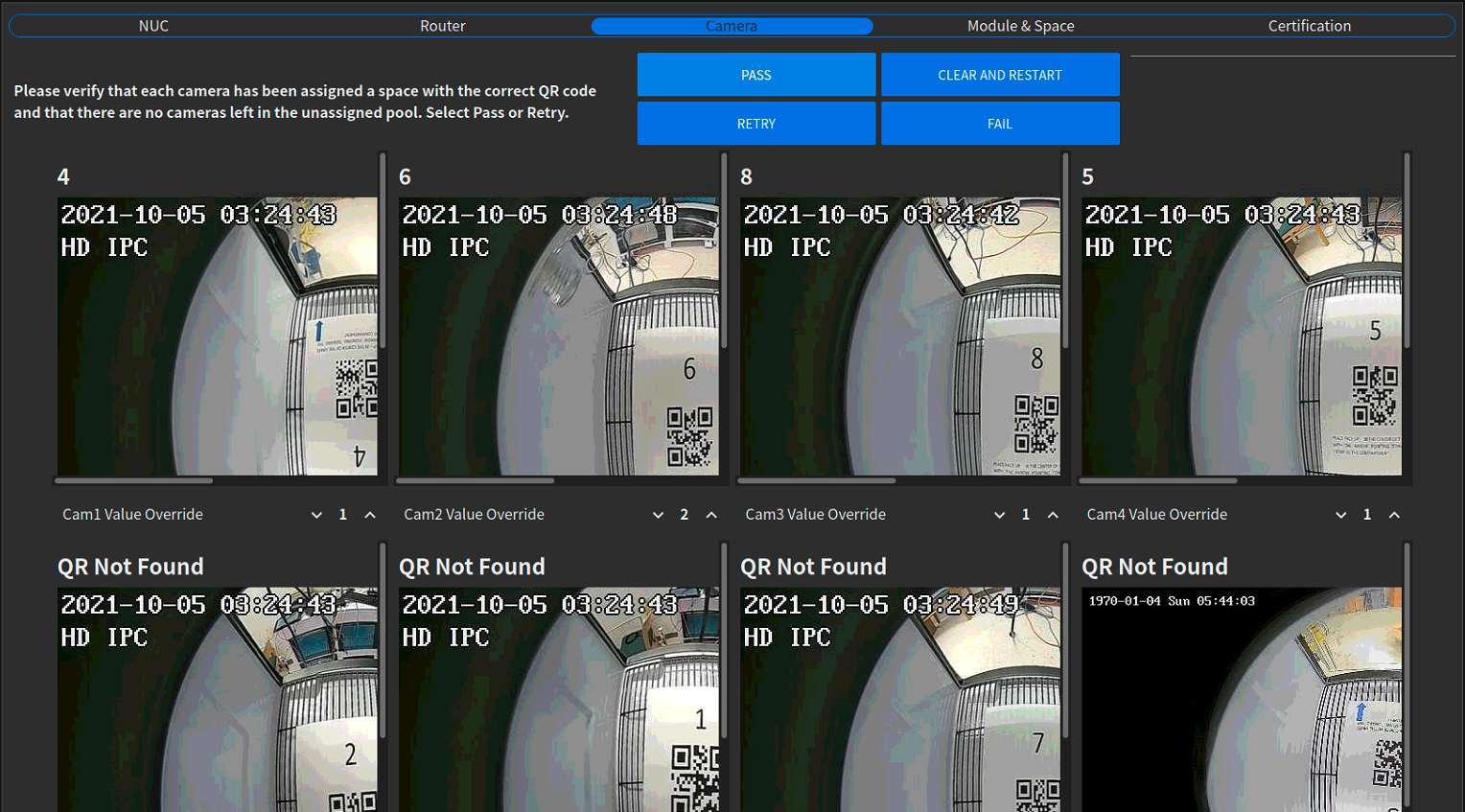Go to the Module & Space tab
1465x812 pixels.
(1020, 26)
